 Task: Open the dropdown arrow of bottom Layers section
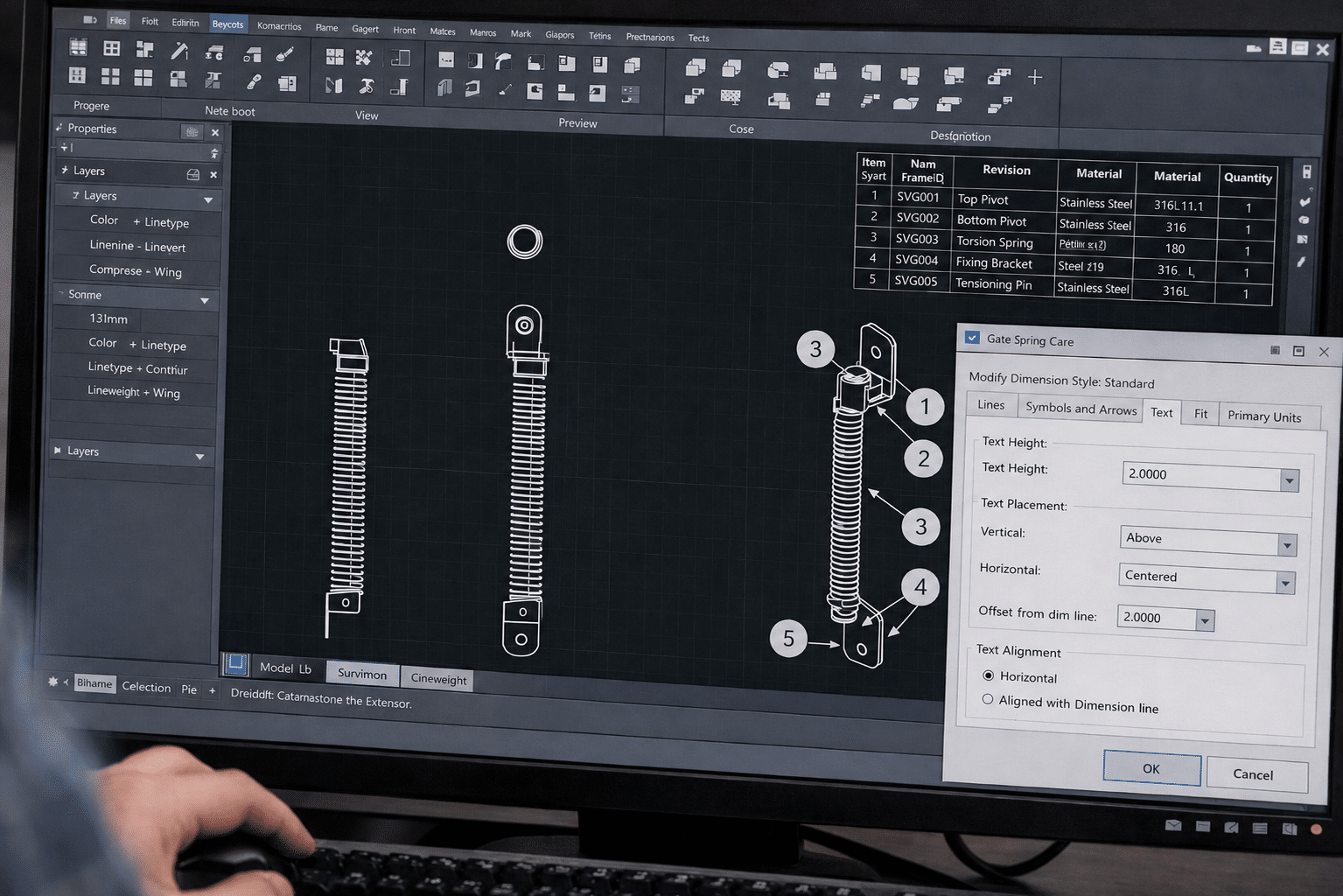199,457
